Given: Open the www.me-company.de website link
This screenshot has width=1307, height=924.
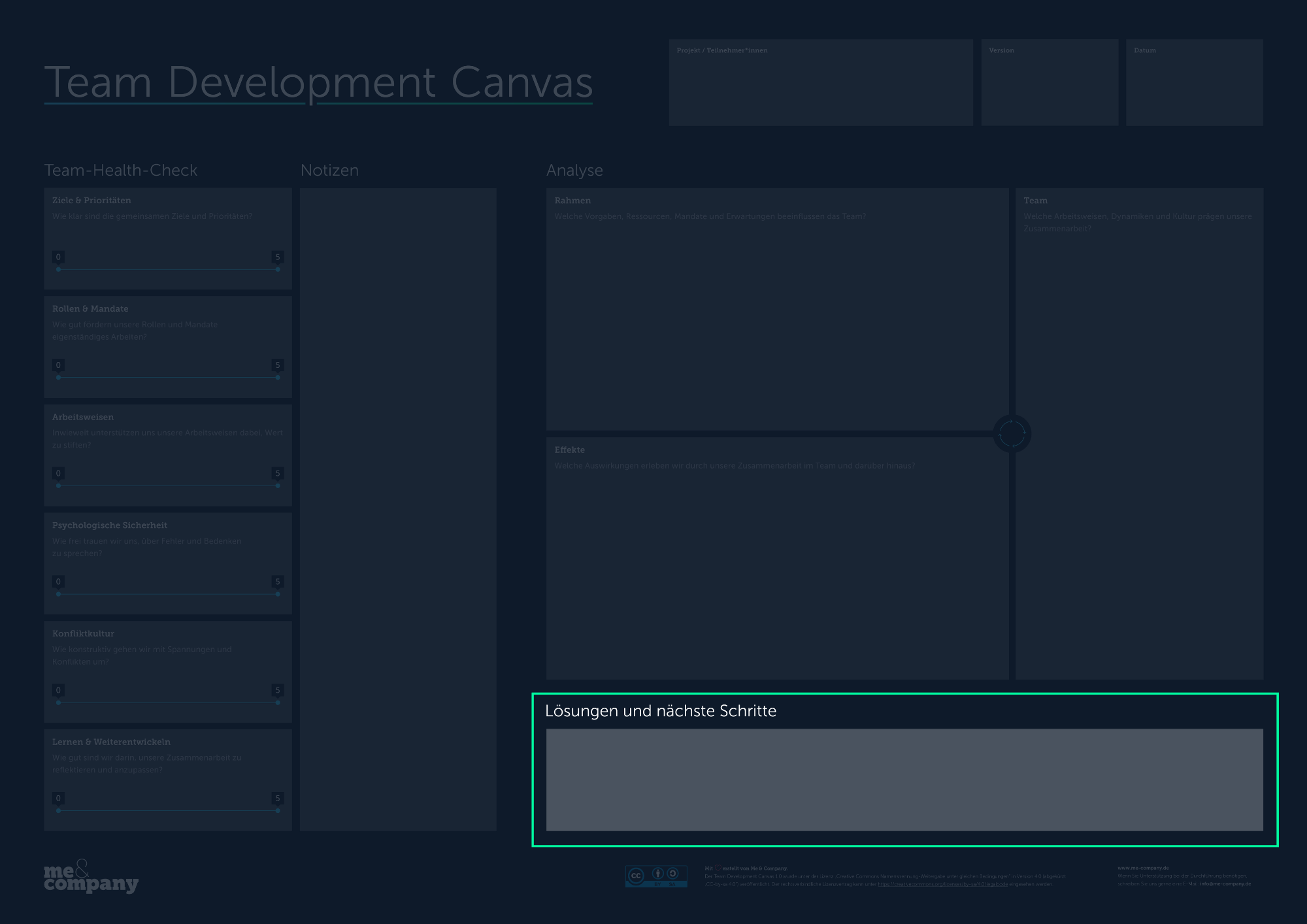Looking at the screenshot, I should pyautogui.click(x=1143, y=868).
